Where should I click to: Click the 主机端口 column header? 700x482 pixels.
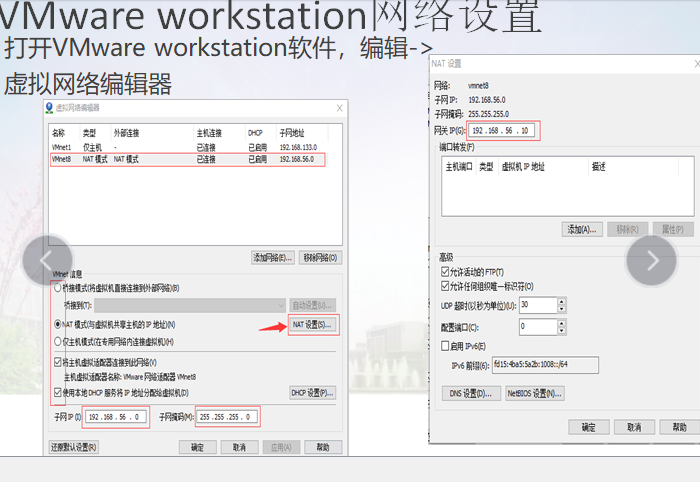(459, 167)
